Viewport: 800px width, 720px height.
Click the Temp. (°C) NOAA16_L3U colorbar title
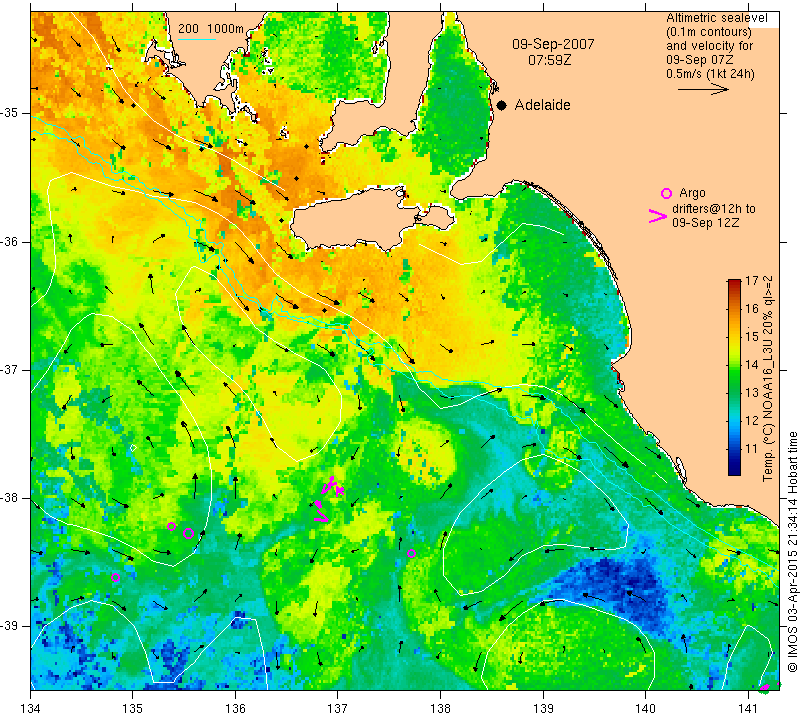point(768,379)
